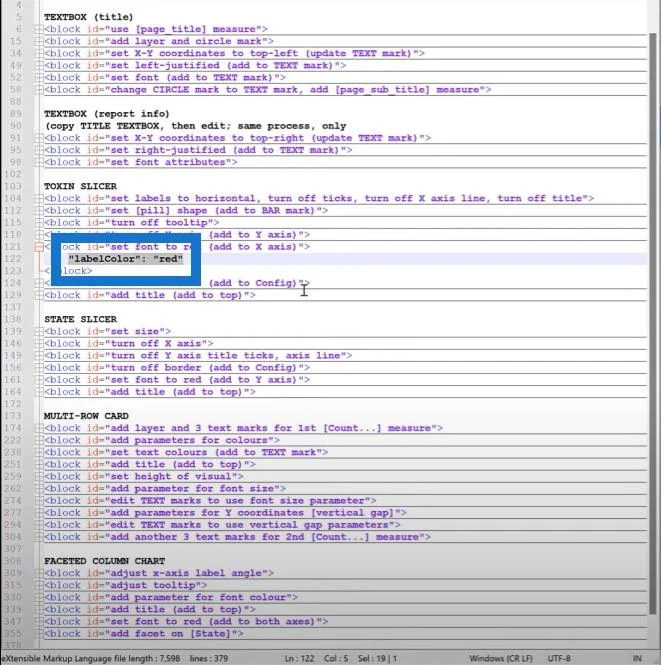Click the 'Col : 5' status bar field
Viewport: 661px width, 665px height.
pyautogui.click(x=336, y=659)
